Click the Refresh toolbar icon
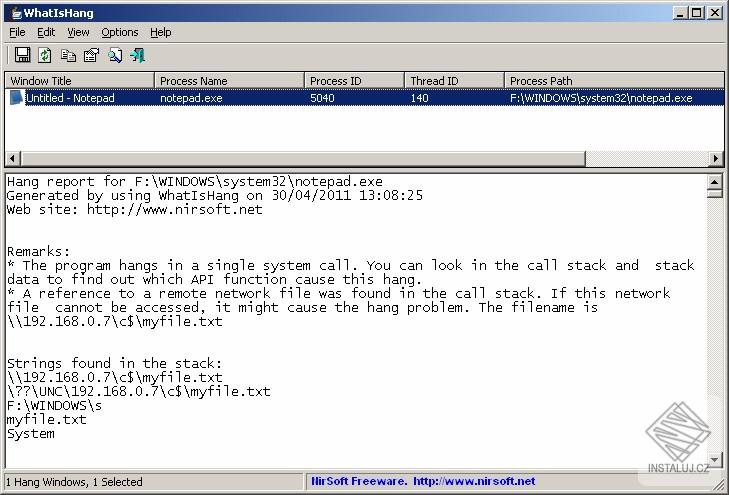The height and width of the screenshot is (495, 729). click(45, 55)
